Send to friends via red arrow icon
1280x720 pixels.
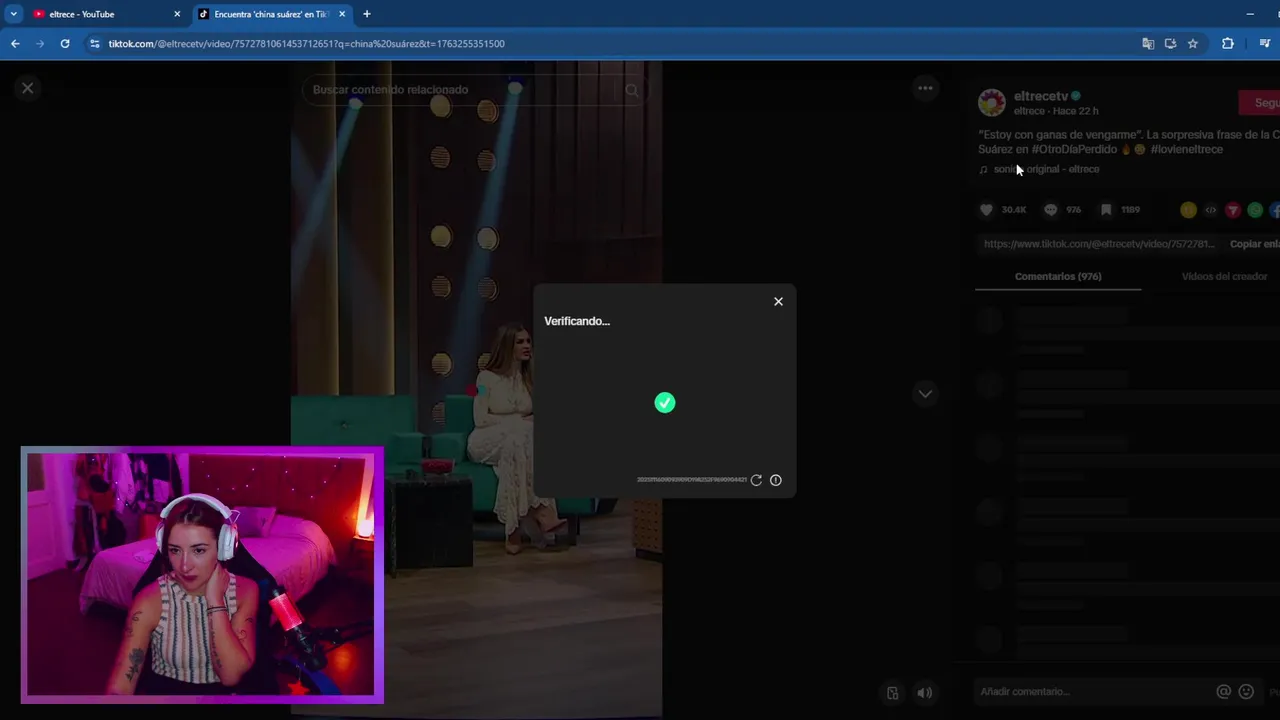pos(1233,210)
